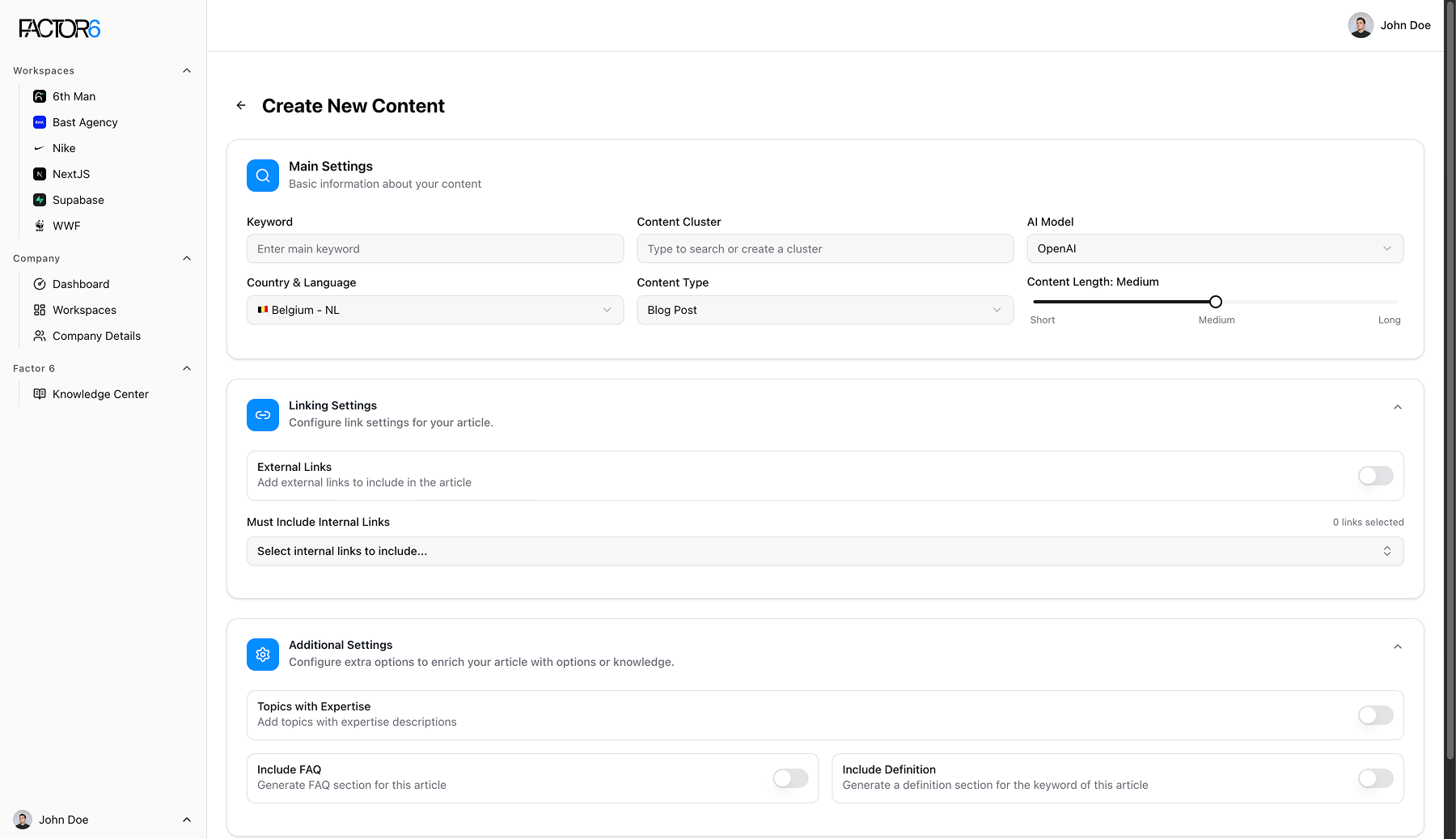Go back using the left arrow
Screen dimensions: 1456x839
point(241,105)
